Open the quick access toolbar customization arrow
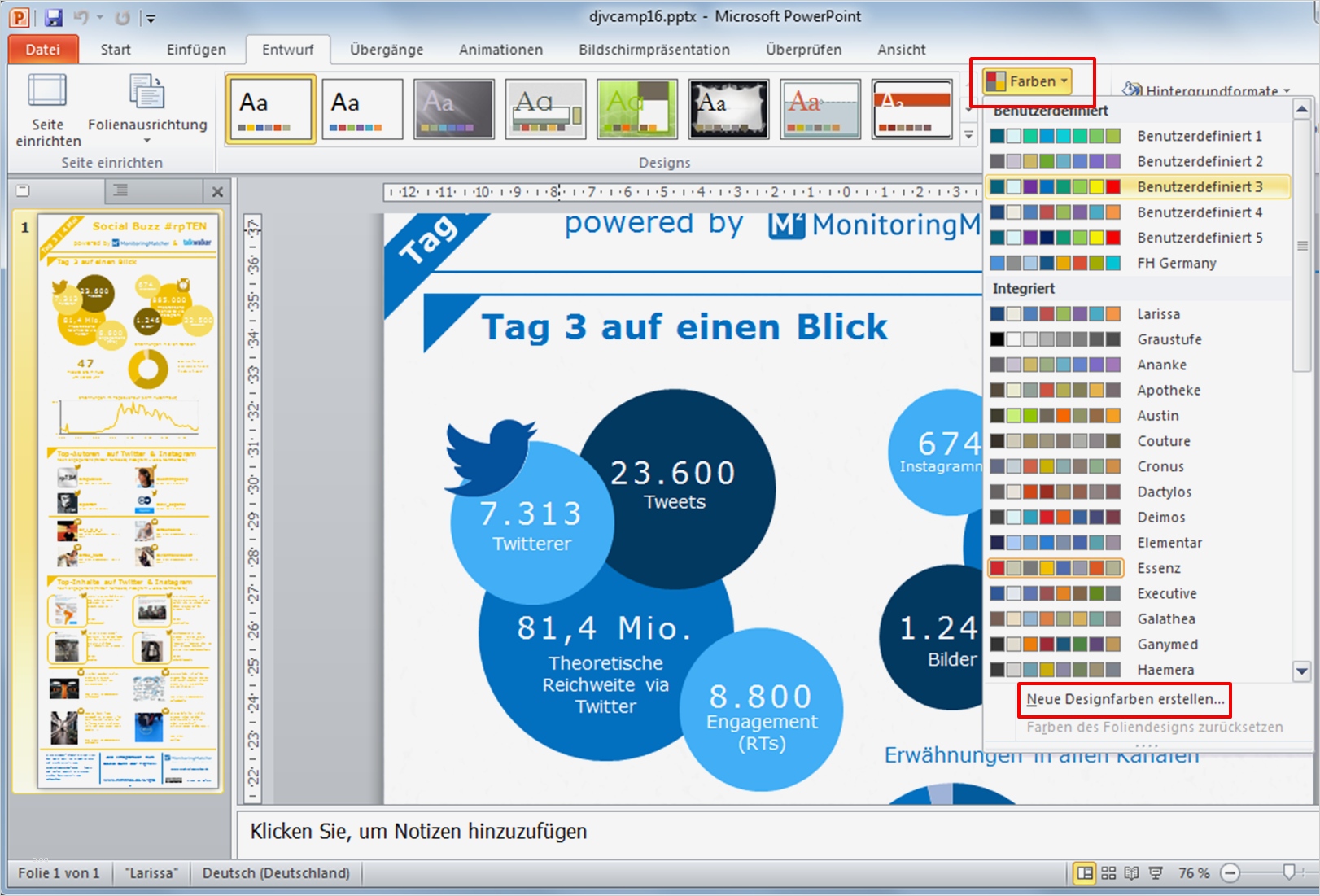 [x=151, y=18]
